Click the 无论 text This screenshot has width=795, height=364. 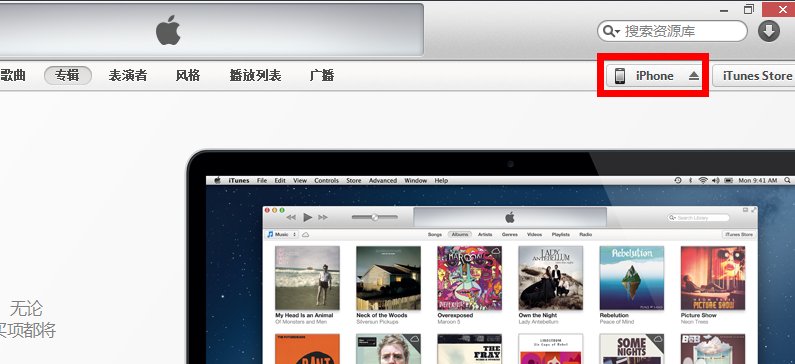pos(26,308)
